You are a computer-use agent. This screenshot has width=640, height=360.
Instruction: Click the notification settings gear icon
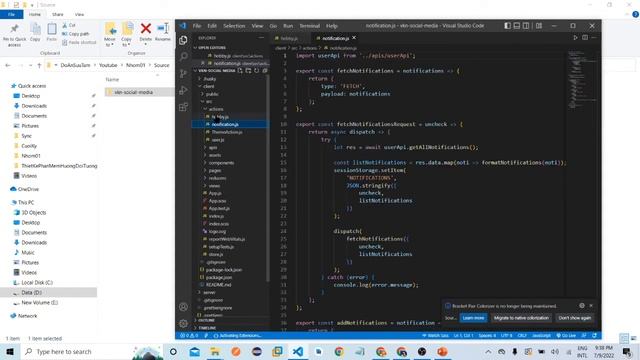pyautogui.click(x=582, y=305)
